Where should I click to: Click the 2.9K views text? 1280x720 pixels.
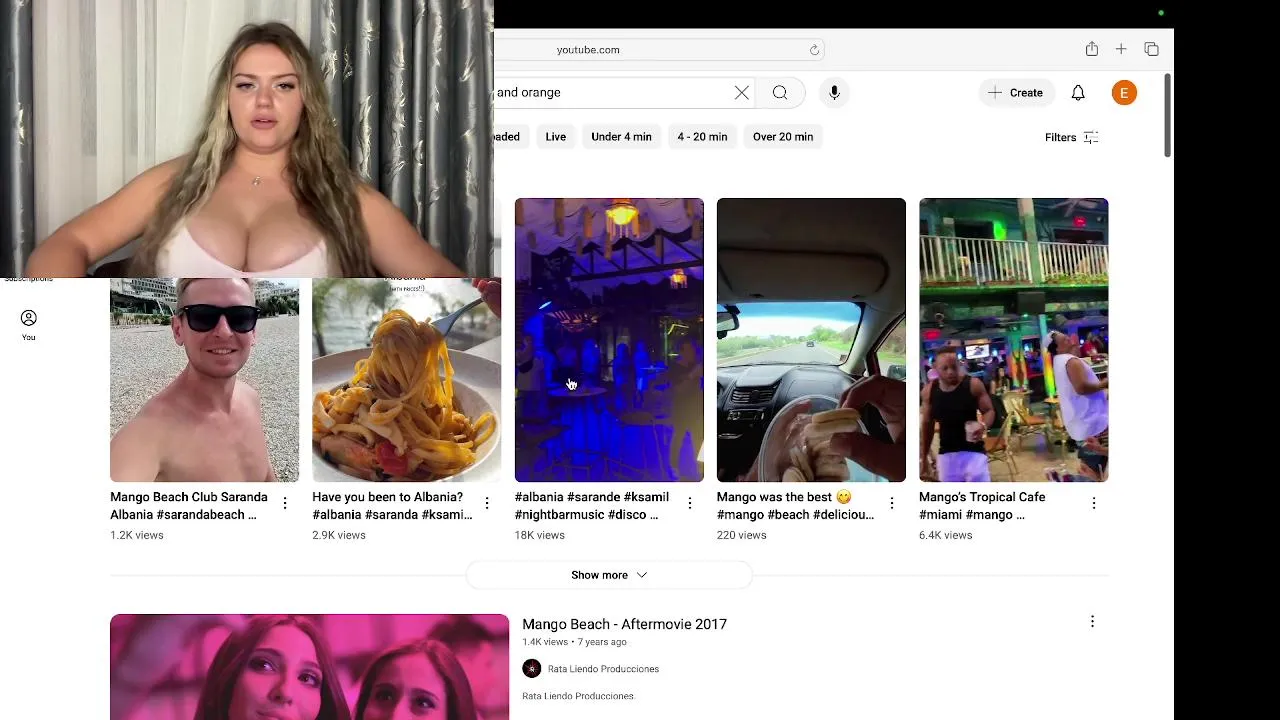tap(339, 535)
